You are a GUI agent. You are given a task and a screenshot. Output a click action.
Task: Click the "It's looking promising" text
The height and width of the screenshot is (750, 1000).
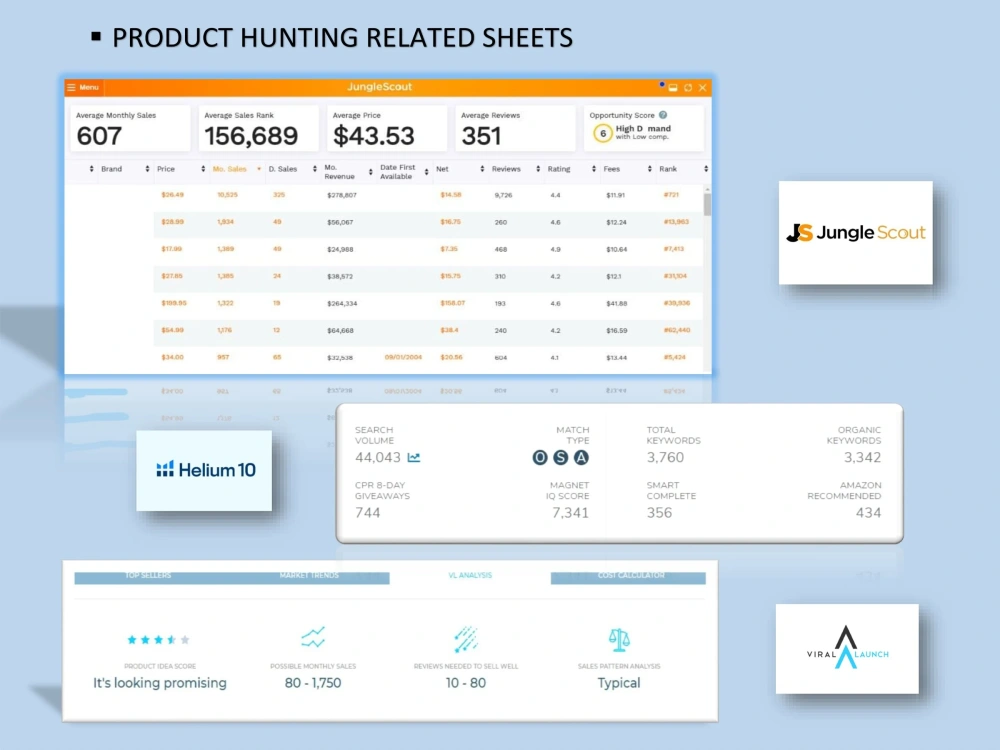pos(159,683)
